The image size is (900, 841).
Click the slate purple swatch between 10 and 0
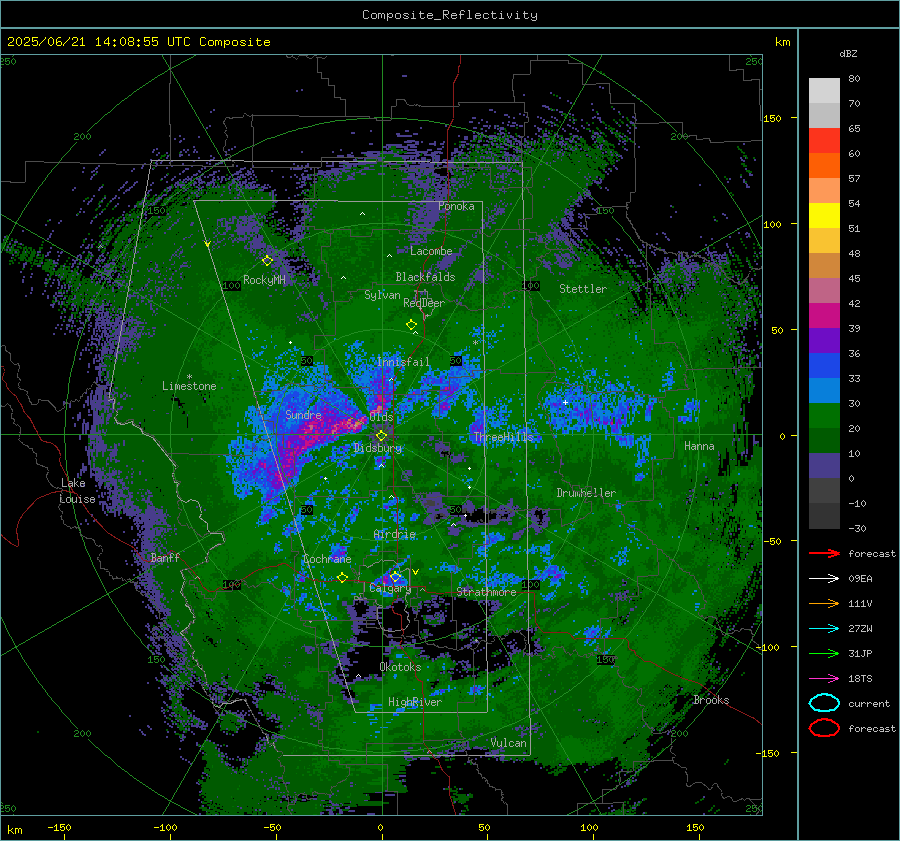(x=824, y=466)
